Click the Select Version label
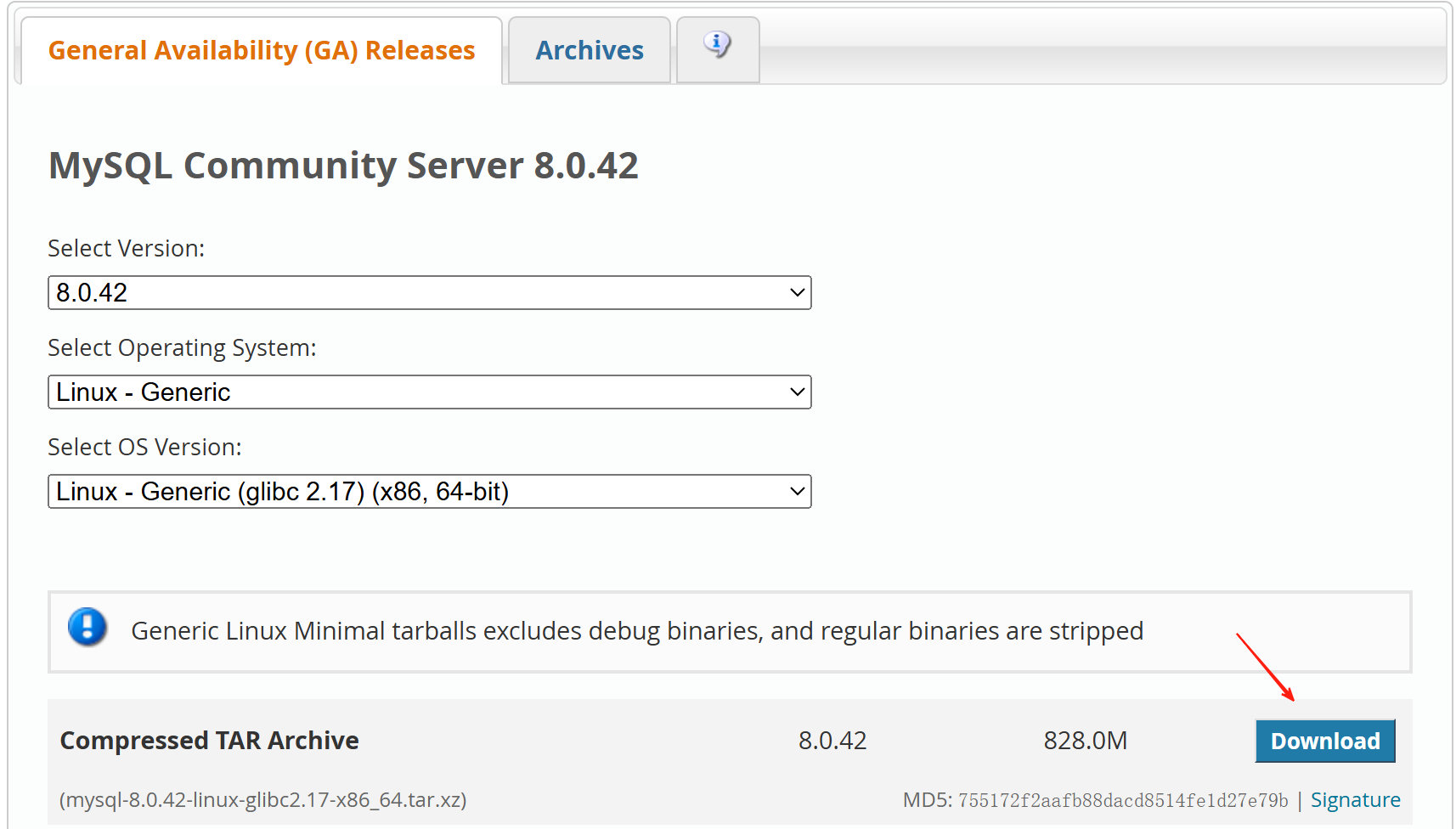The image size is (1456, 829). [x=127, y=248]
